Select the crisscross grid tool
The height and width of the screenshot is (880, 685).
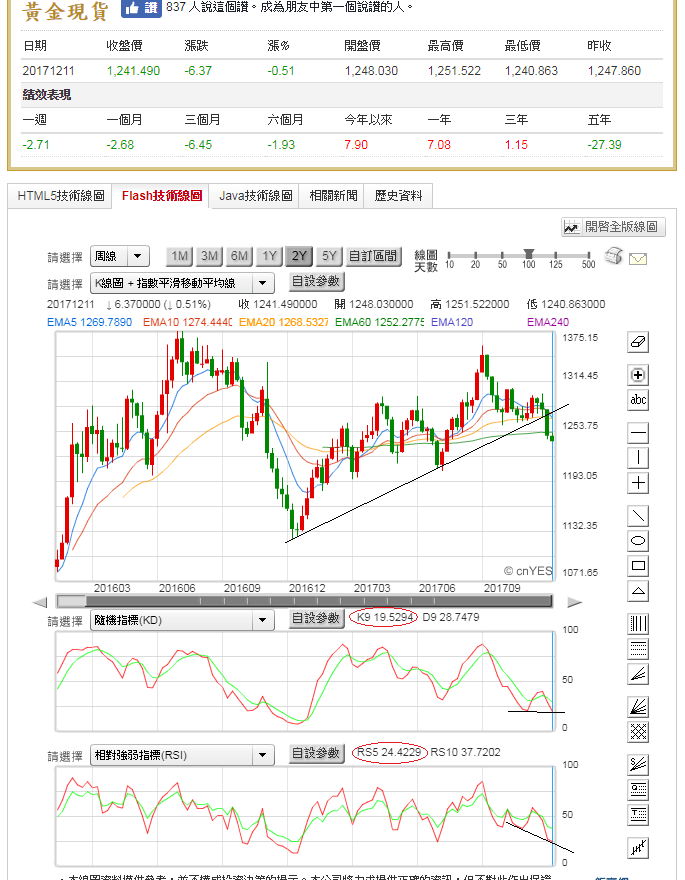click(638, 732)
